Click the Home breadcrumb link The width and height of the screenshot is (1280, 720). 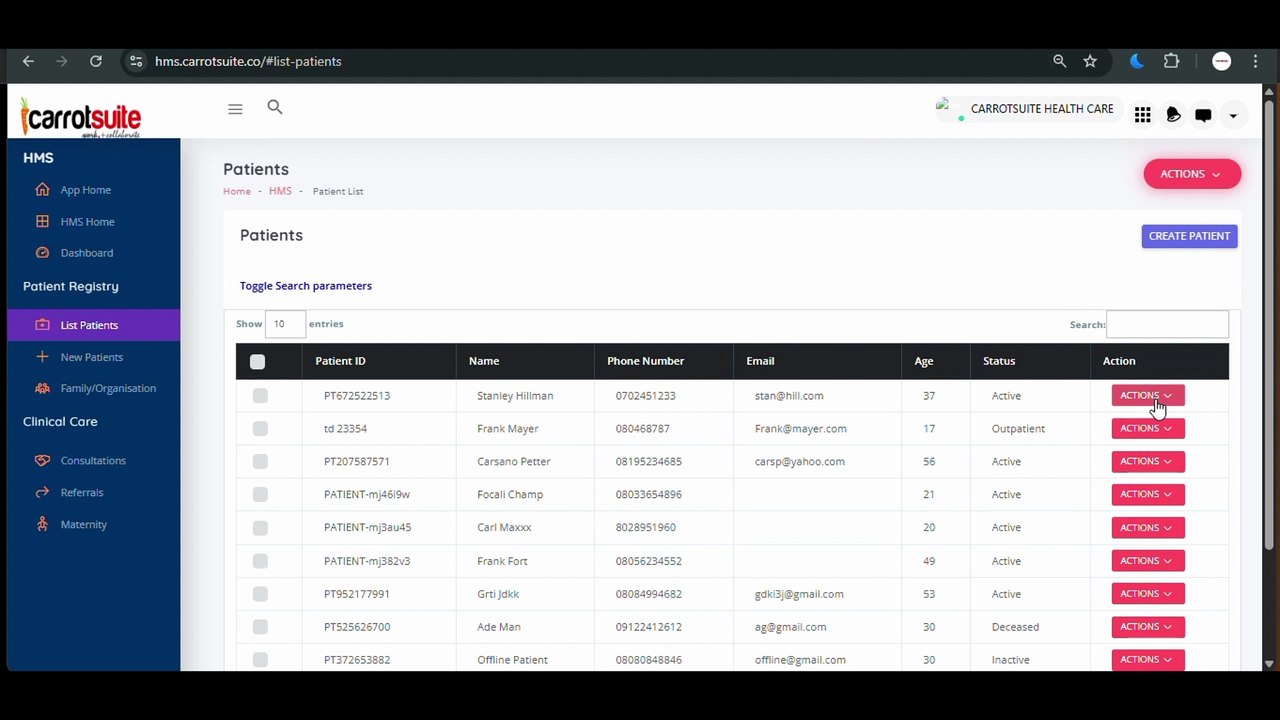(x=237, y=191)
